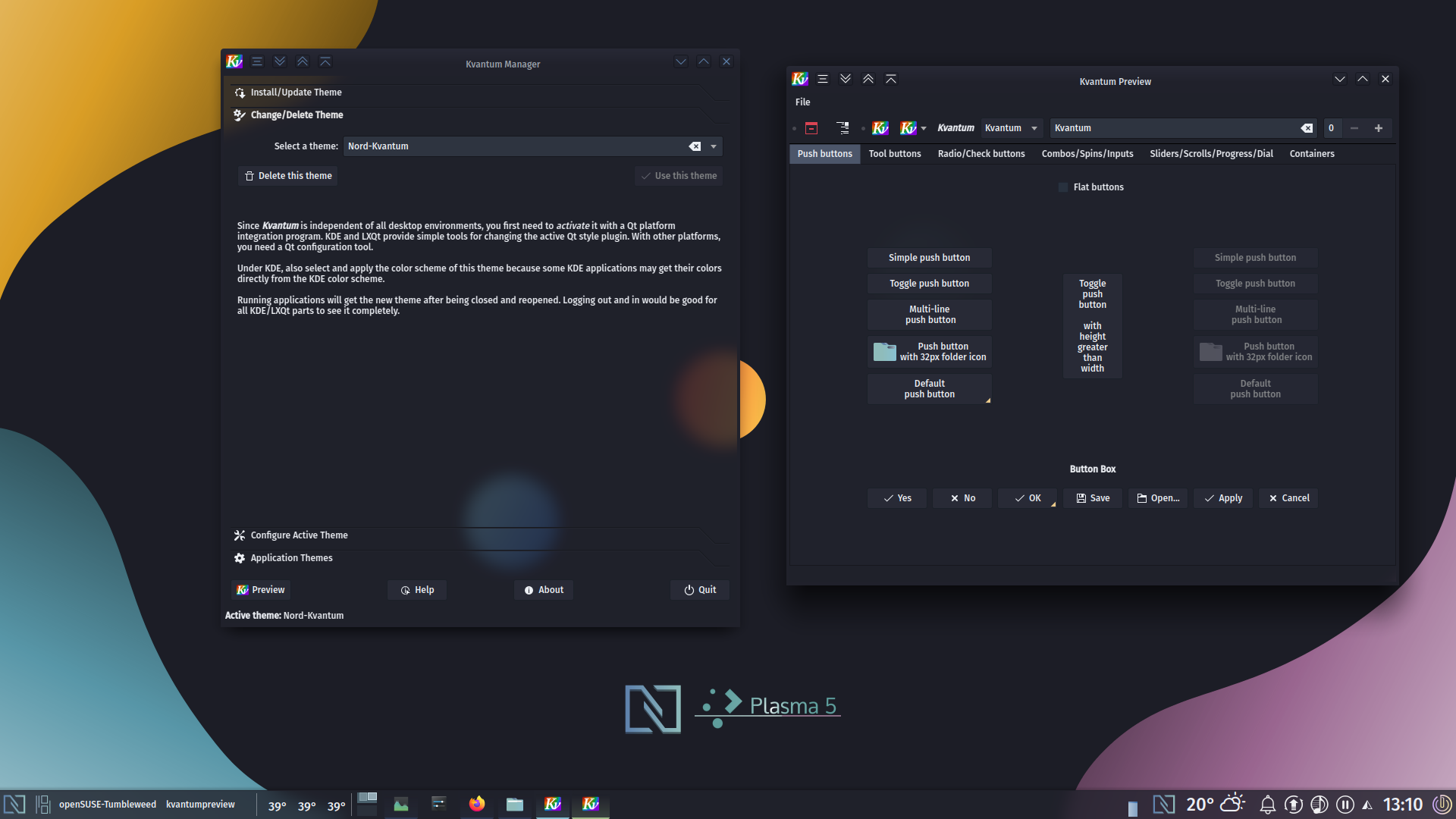Click double-up chevron icon in Kvantum Manager titlebar
This screenshot has width=1456, height=819.
tap(303, 62)
